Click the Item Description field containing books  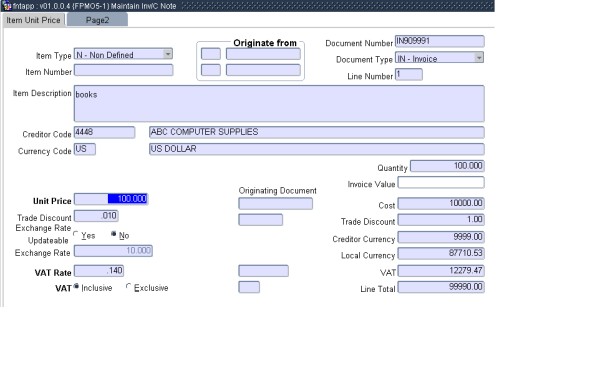pos(279,104)
